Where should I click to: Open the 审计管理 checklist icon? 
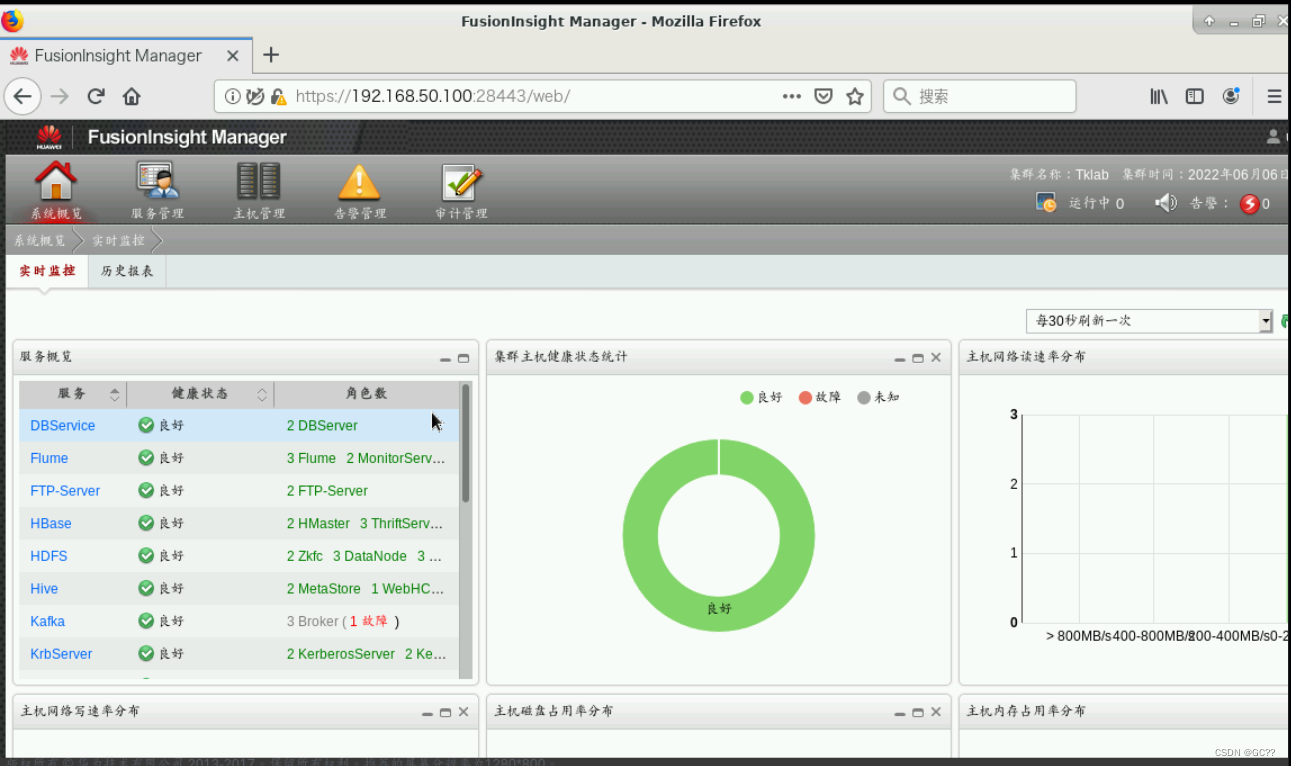462,182
